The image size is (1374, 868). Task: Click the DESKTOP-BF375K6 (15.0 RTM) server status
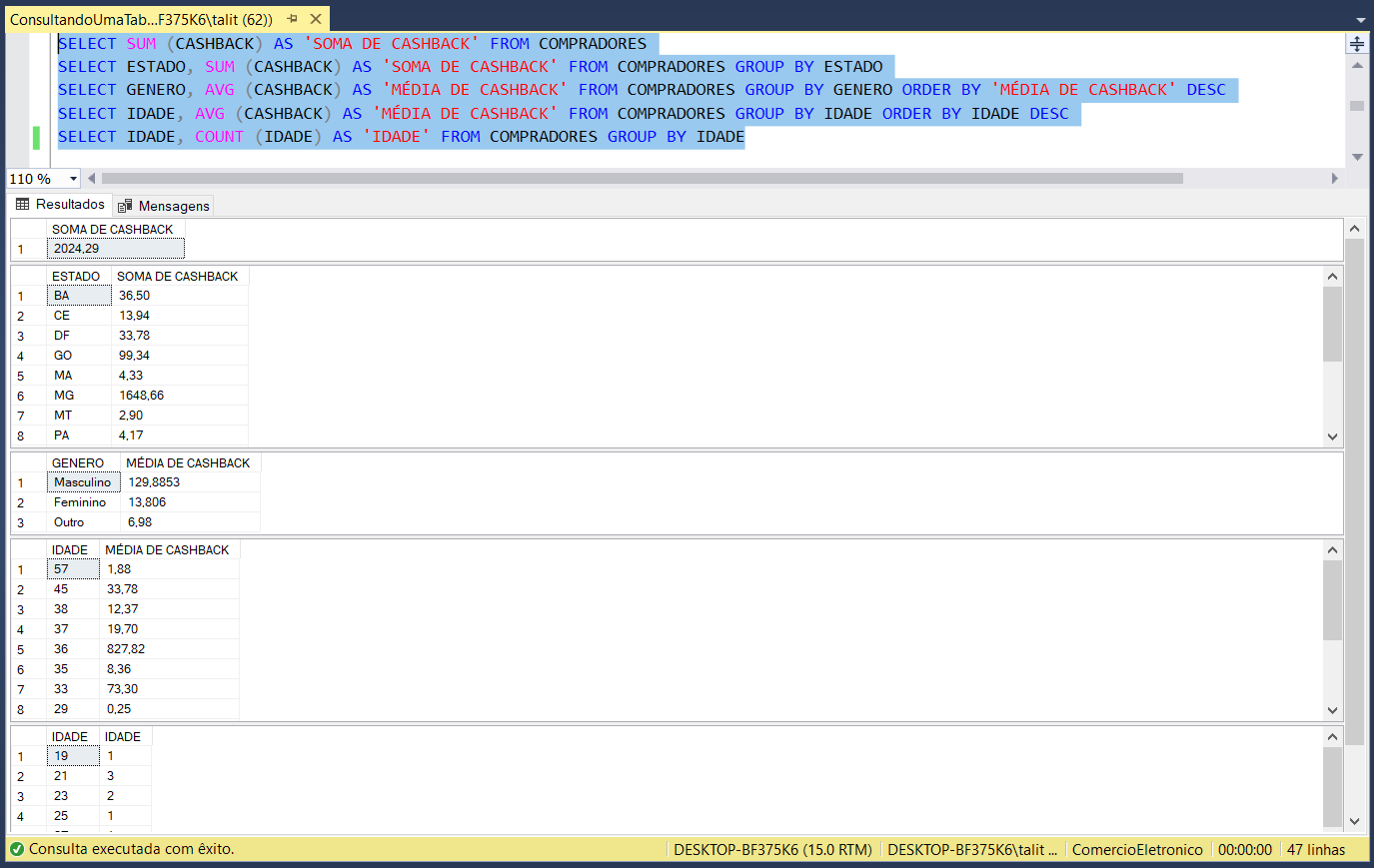coord(773,850)
